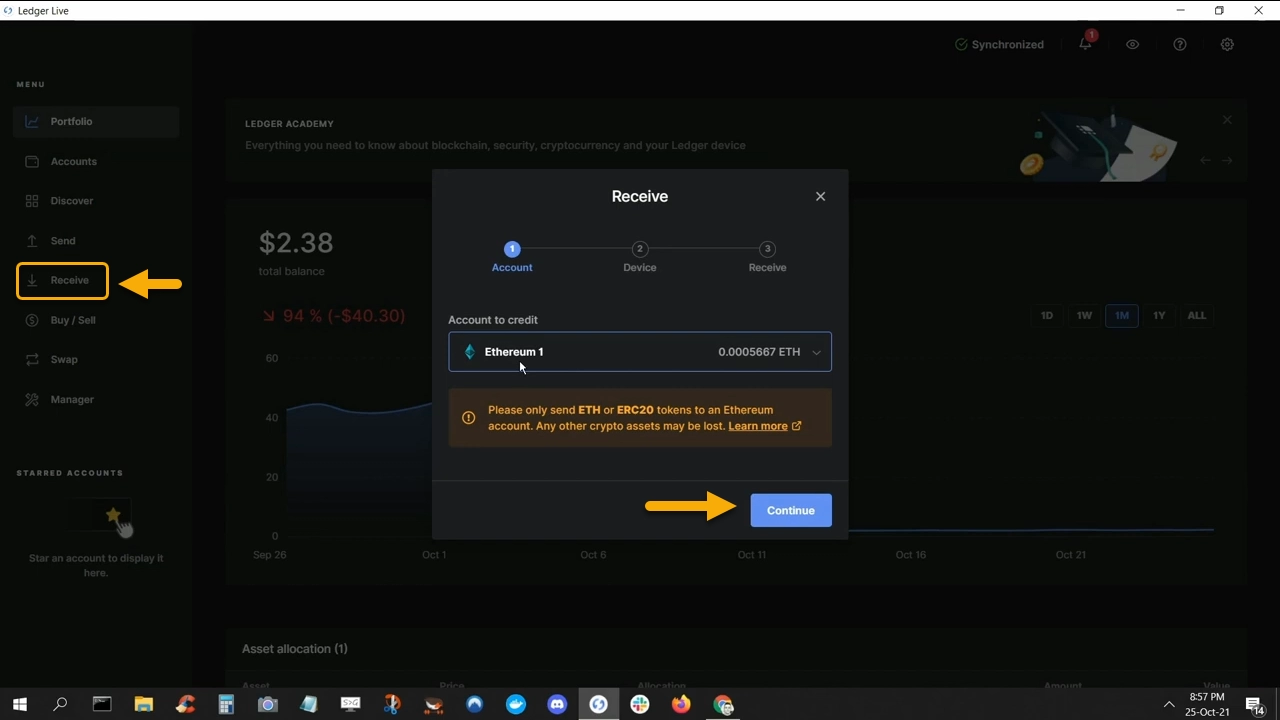Screen dimensions: 1280x720
Task: Click step 3 Receive in the stepper
Action: pyautogui.click(x=767, y=257)
